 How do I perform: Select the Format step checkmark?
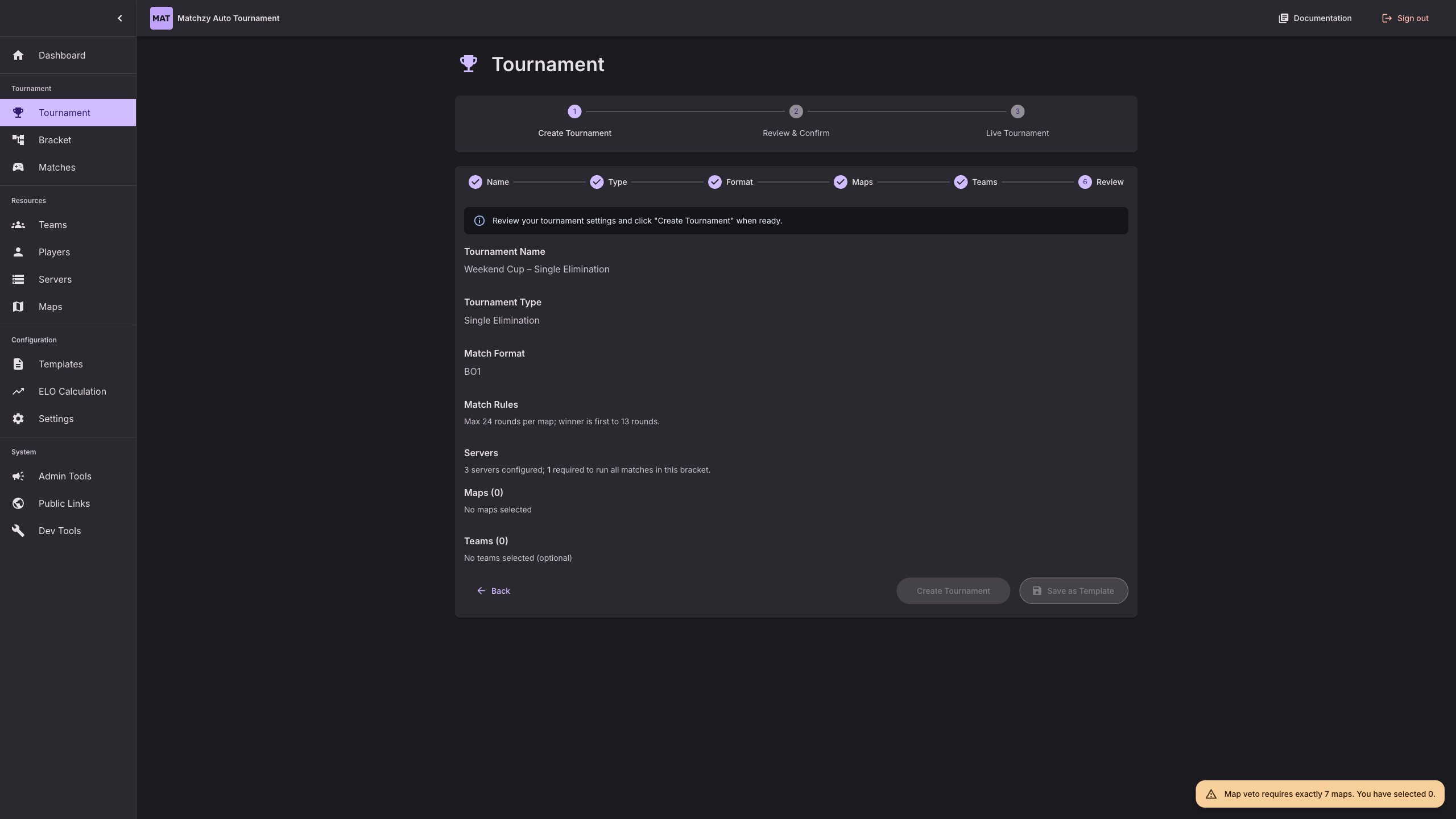pos(715,182)
